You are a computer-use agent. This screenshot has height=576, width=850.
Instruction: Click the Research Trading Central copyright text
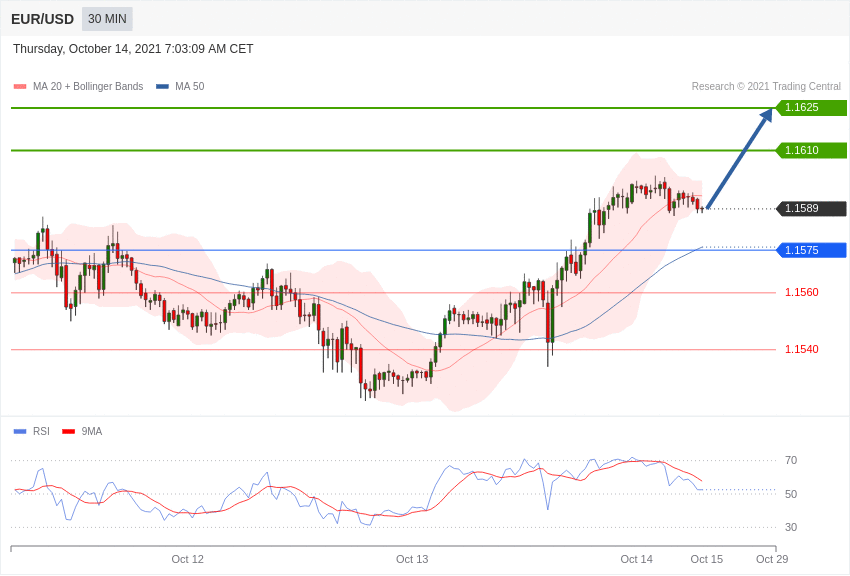click(x=766, y=86)
